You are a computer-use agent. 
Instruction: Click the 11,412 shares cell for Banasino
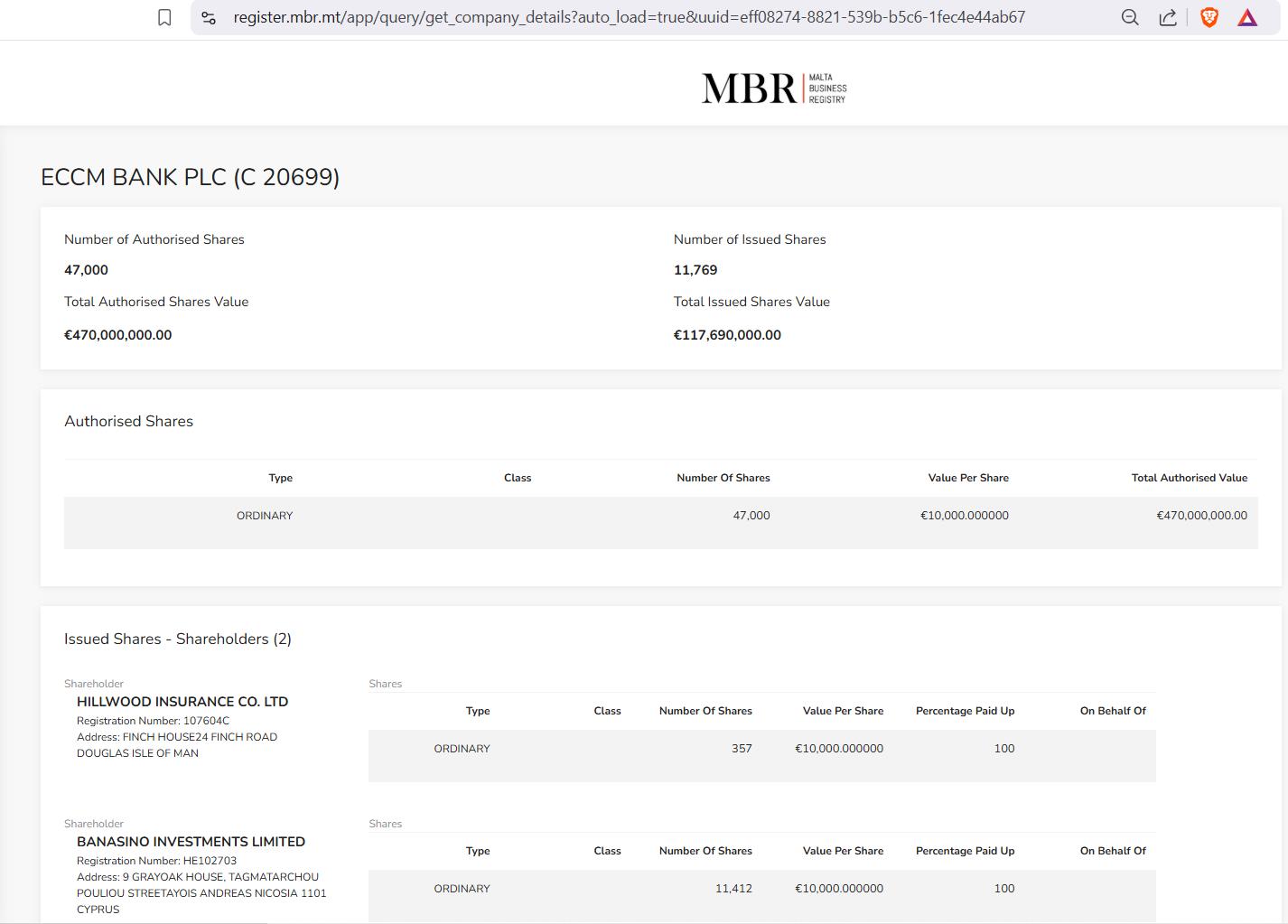(733, 889)
